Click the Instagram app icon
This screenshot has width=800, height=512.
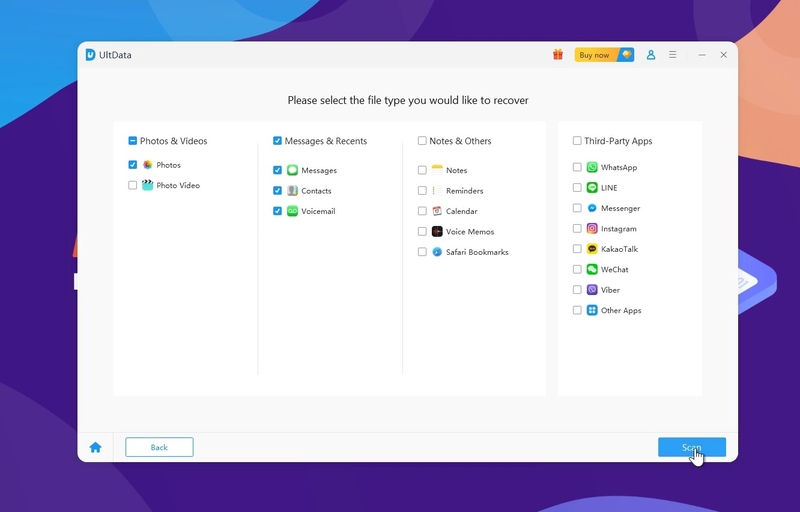tap(592, 229)
